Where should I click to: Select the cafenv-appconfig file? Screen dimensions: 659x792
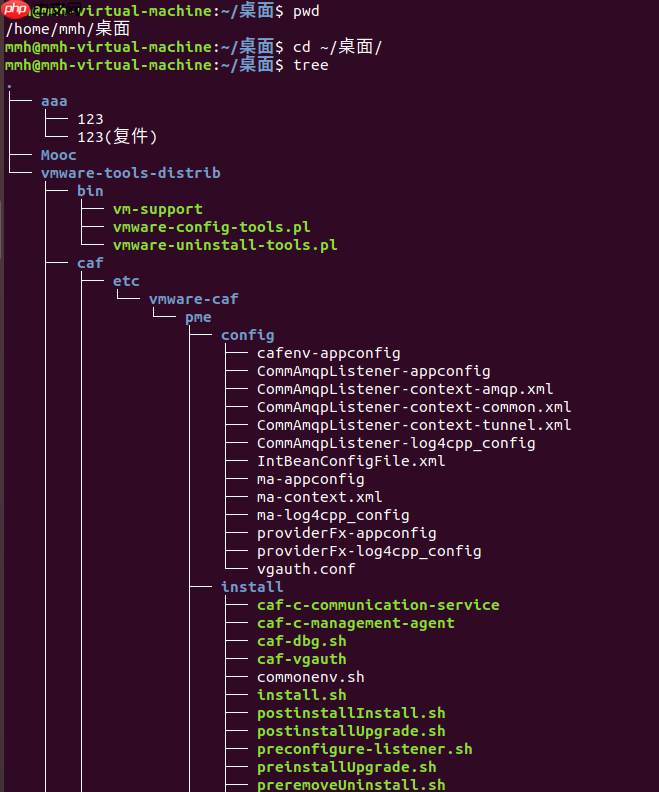pyautogui.click(x=328, y=353)
